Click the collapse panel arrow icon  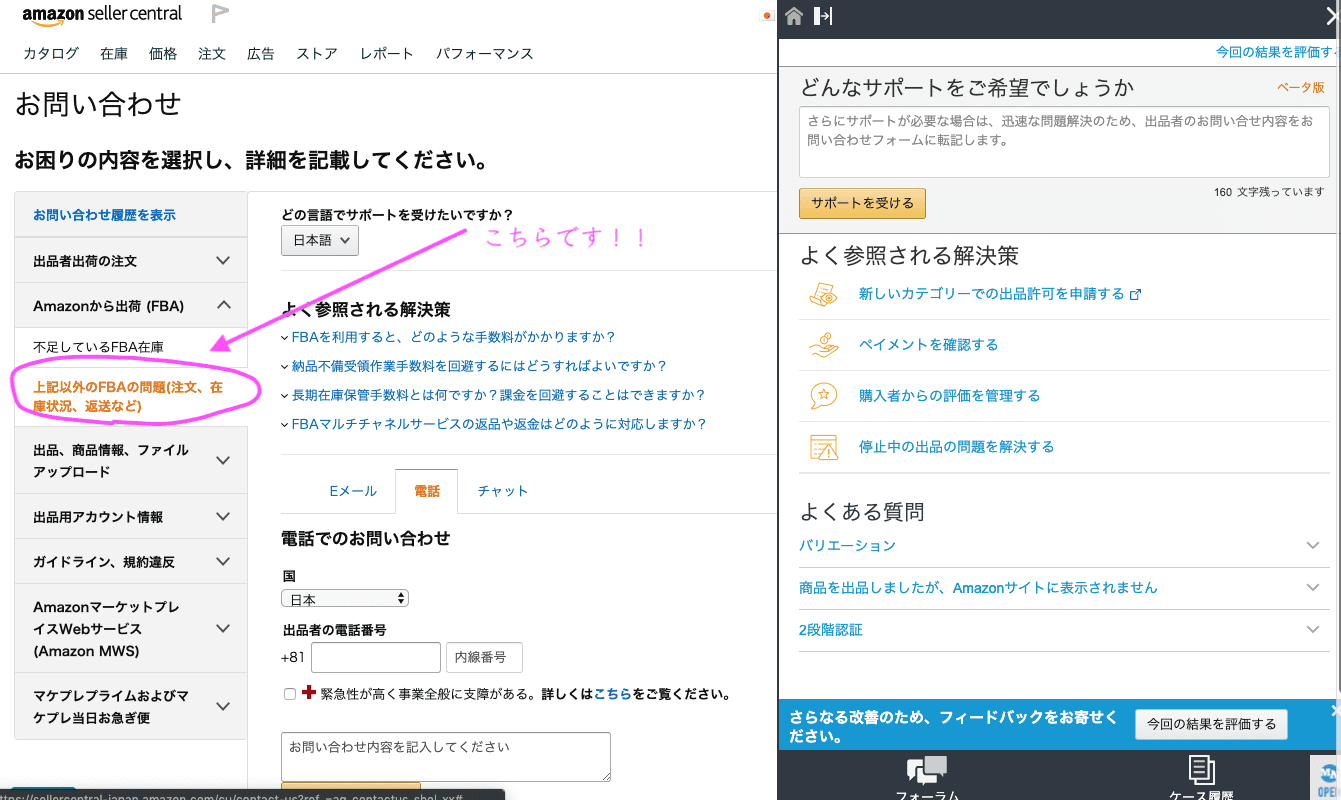click(x=823, y=16)
